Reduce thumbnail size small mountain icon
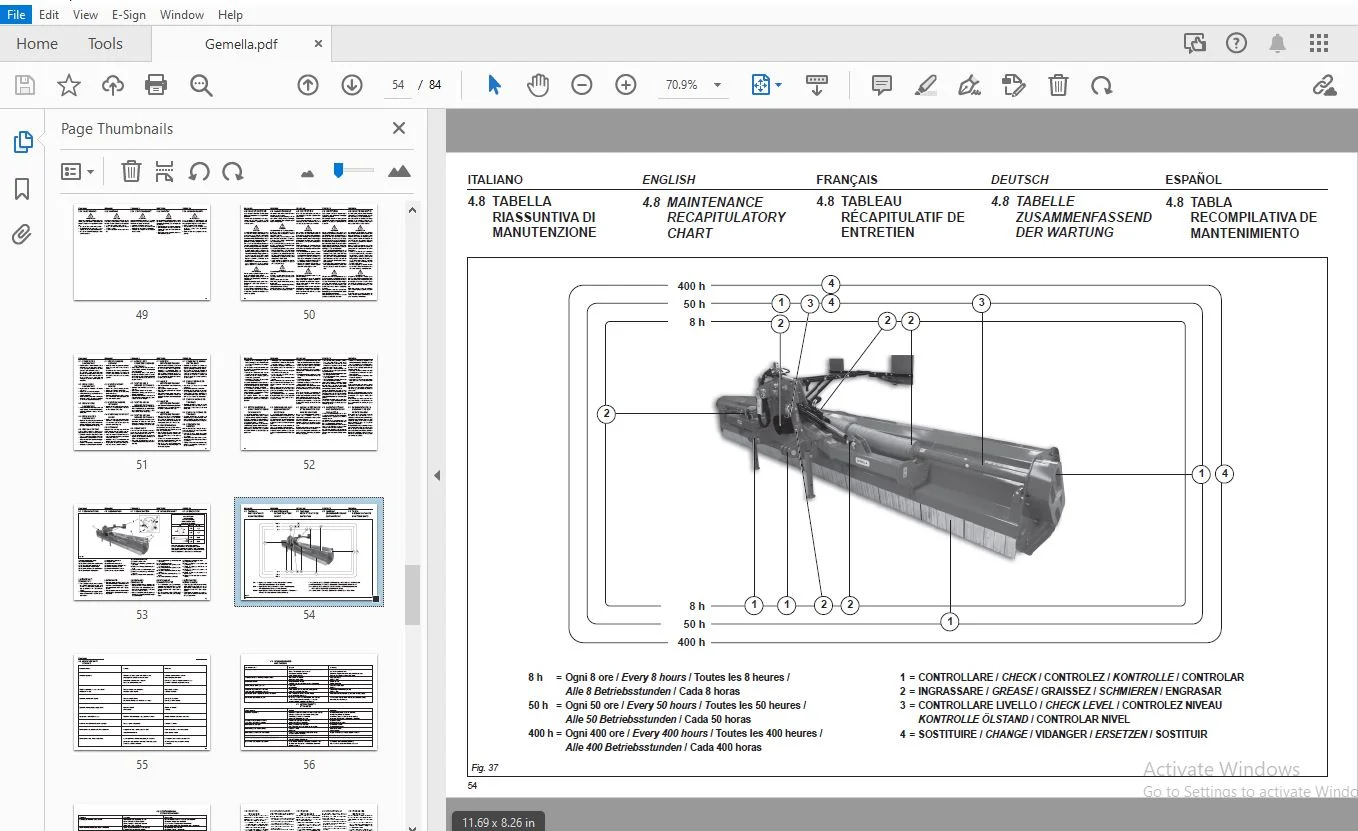The width and height of the screenshot is (1358, 831). pyautogui.click(x=307, y=173)
